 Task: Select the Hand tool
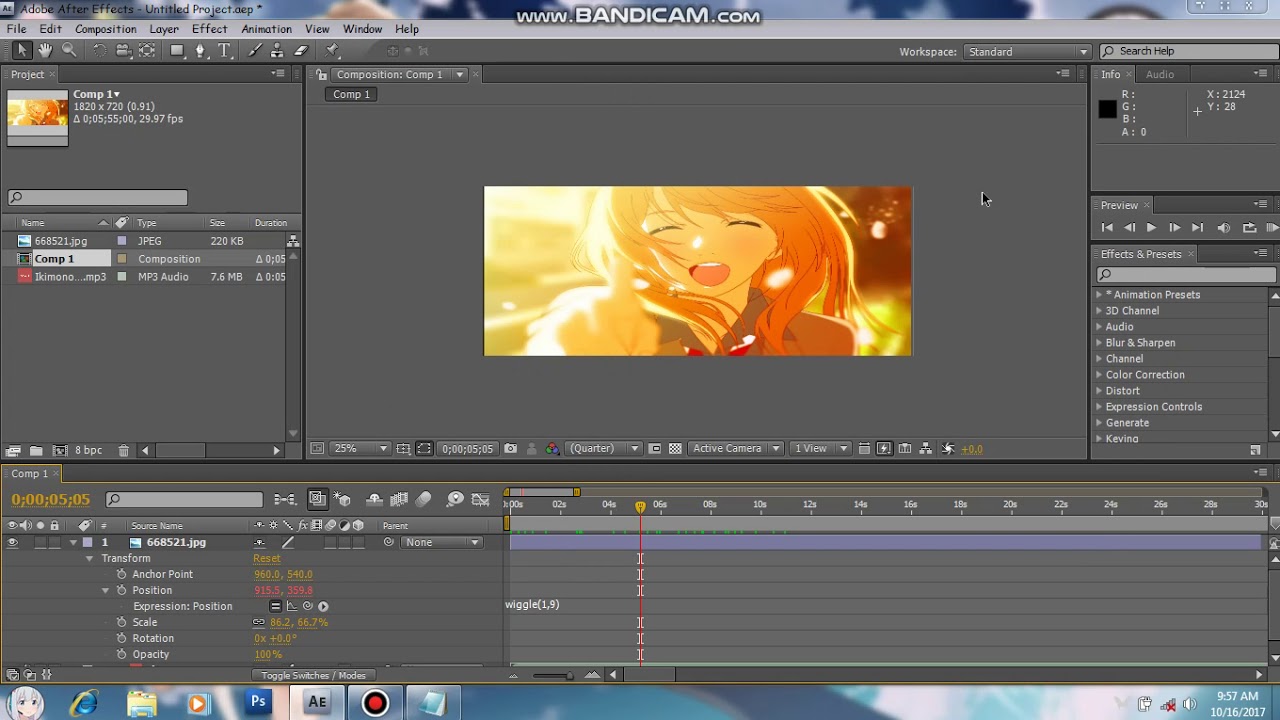(x=45, y=51)
